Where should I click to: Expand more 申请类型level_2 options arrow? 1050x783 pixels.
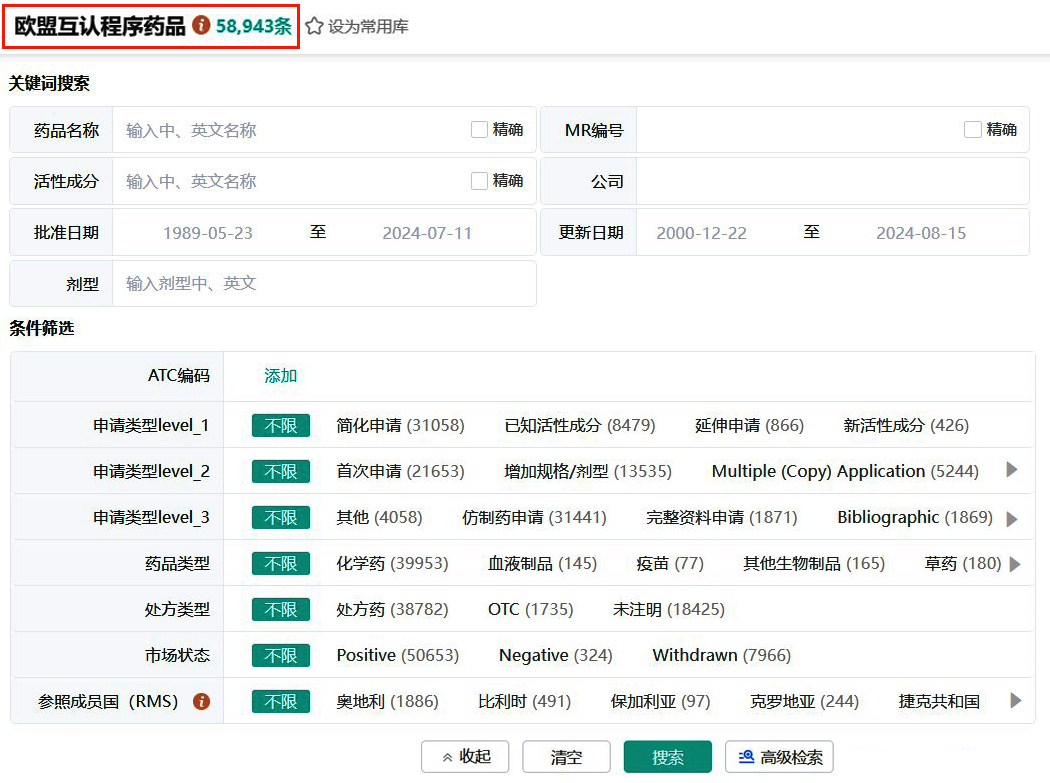pos(1012,470)
